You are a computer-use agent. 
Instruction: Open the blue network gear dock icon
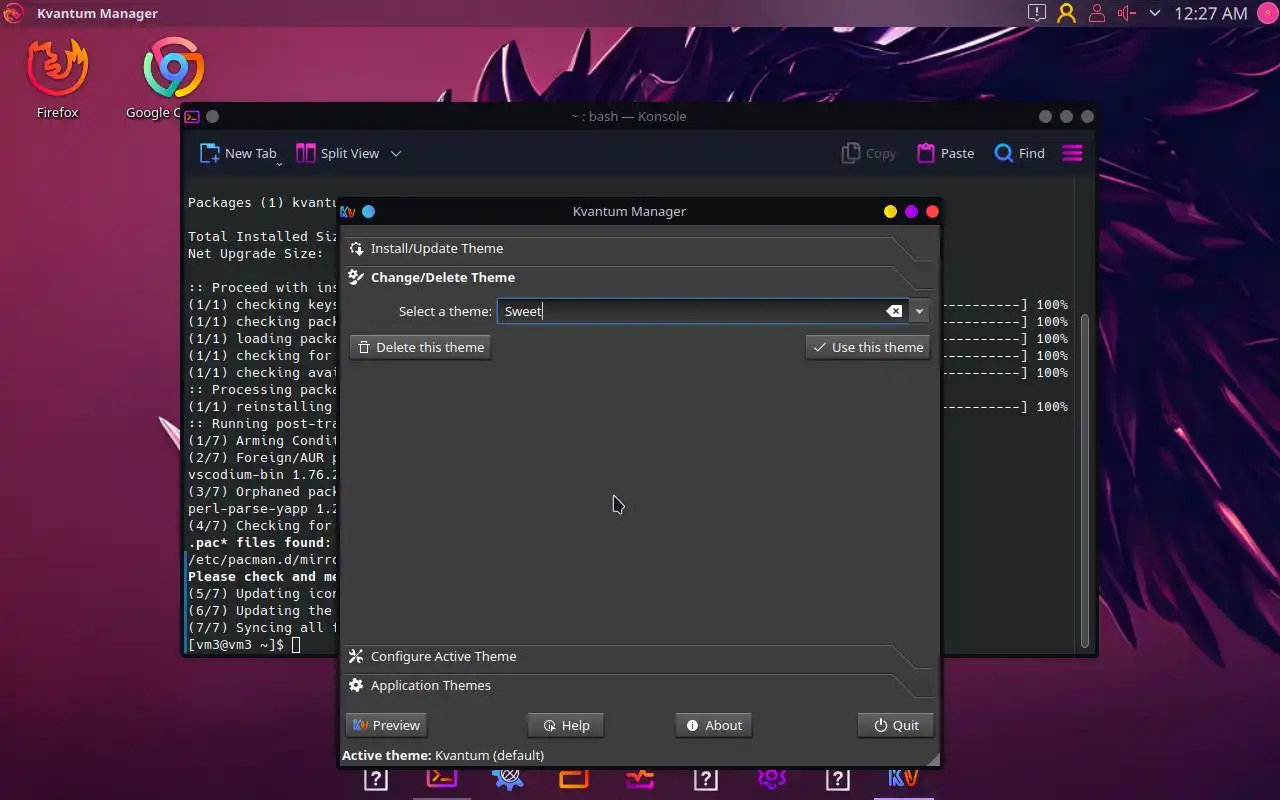[x=508, y=779]
